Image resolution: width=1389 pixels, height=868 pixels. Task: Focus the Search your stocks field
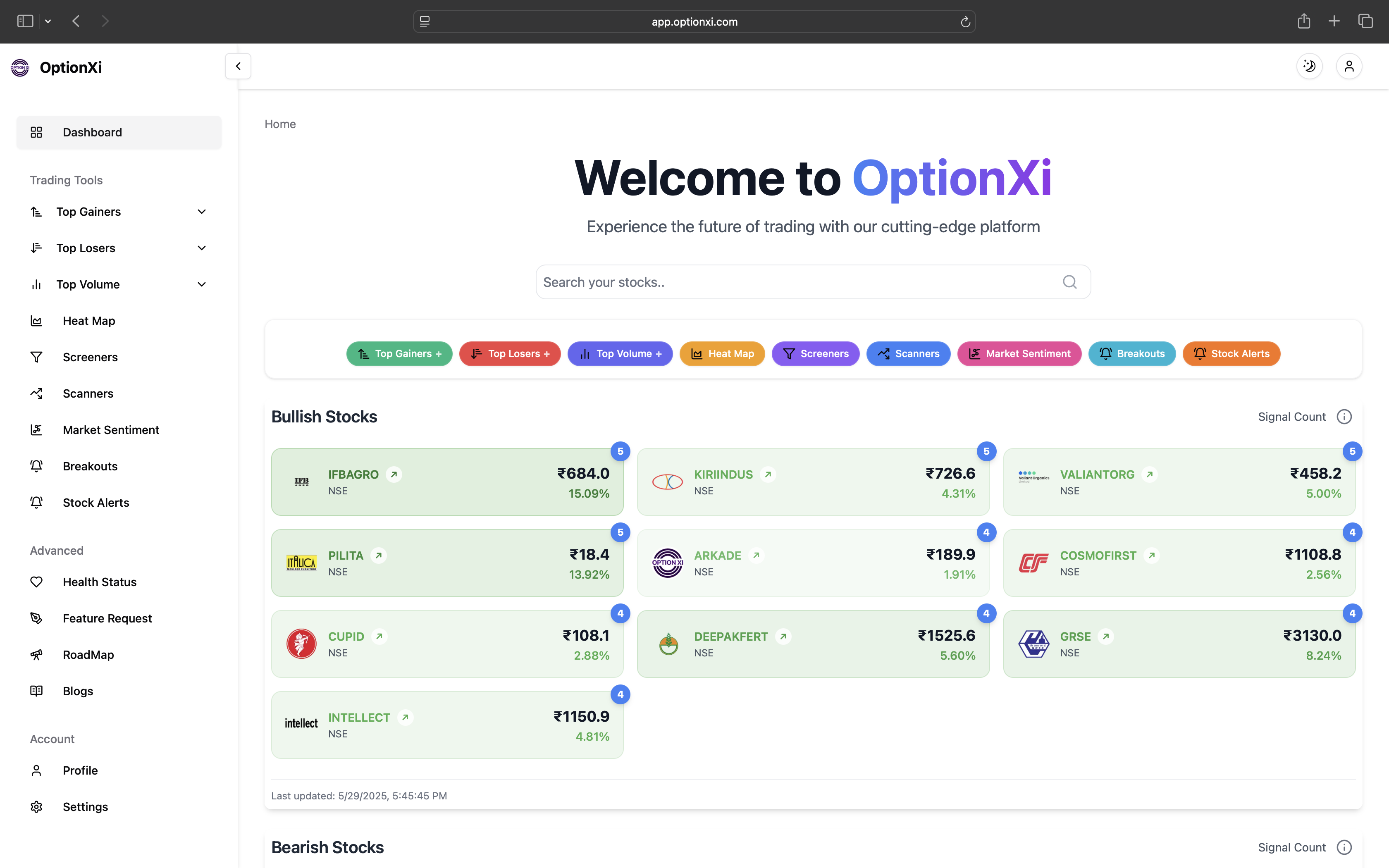[x=798, y=282]
